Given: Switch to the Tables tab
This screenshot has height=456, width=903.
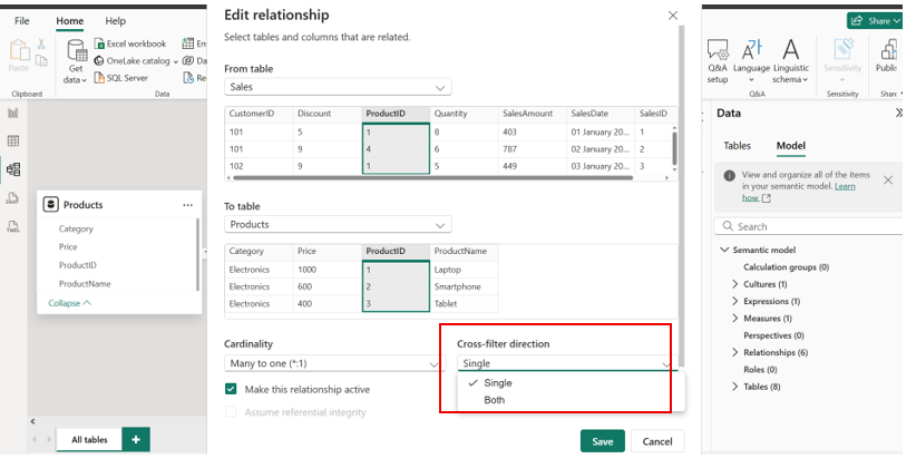Looking at the screenshot, I should 737,146.
